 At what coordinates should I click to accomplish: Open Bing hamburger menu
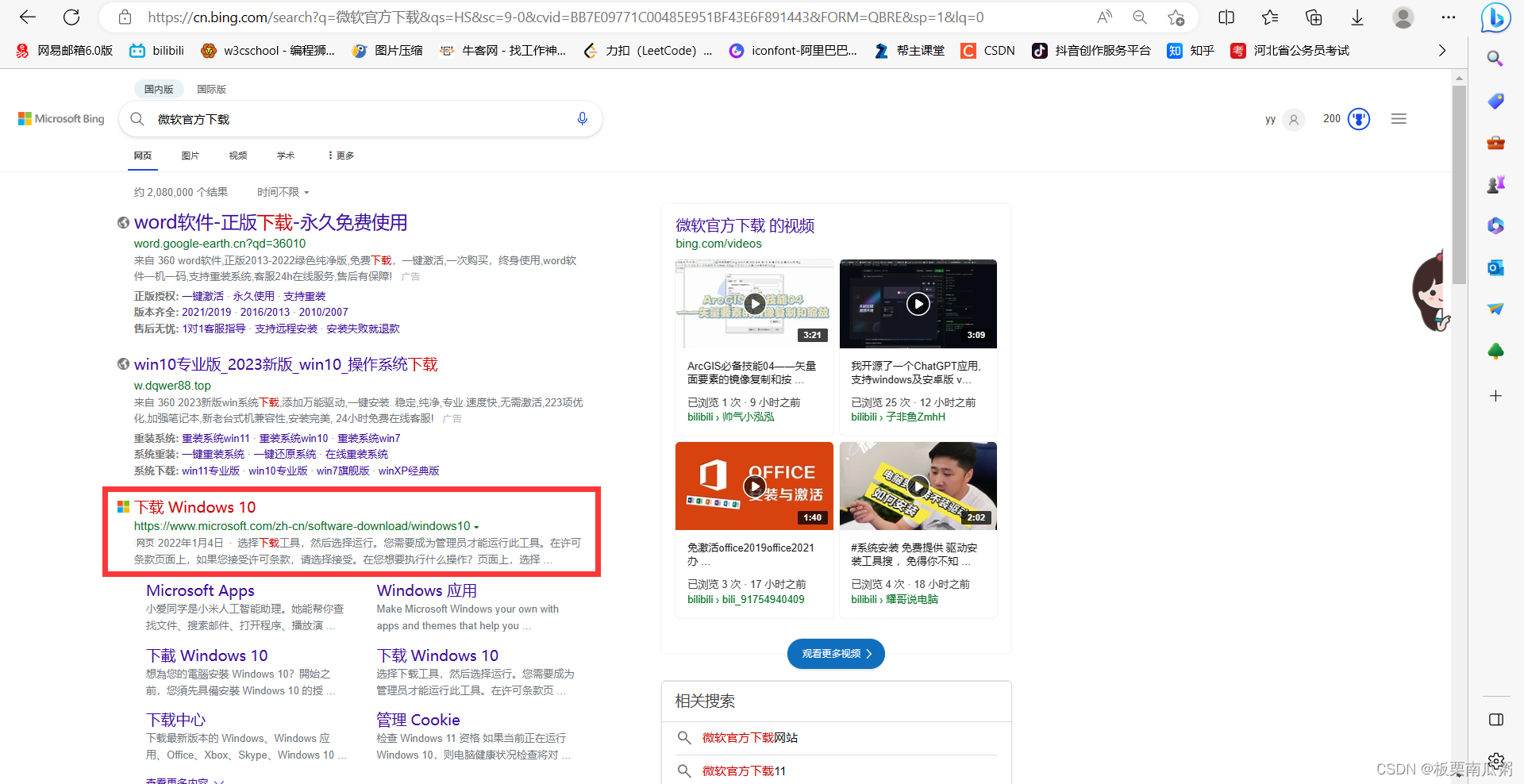1399,119
